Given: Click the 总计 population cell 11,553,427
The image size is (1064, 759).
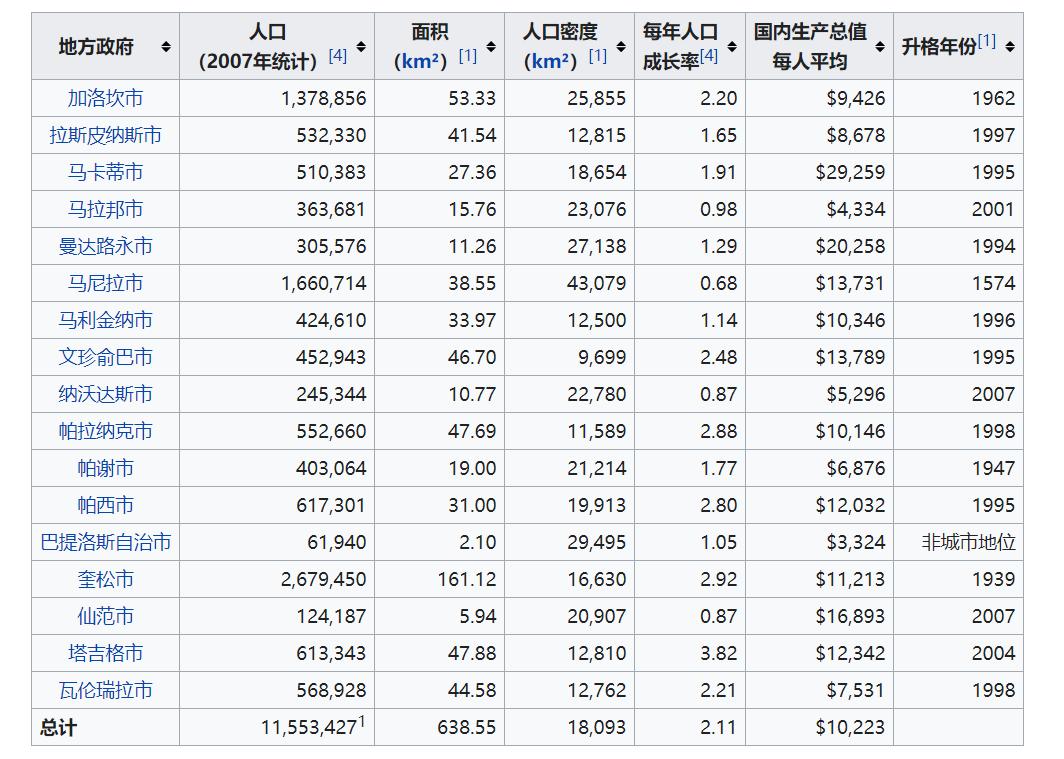Looking at the screenshot, I should coord(308,728).
